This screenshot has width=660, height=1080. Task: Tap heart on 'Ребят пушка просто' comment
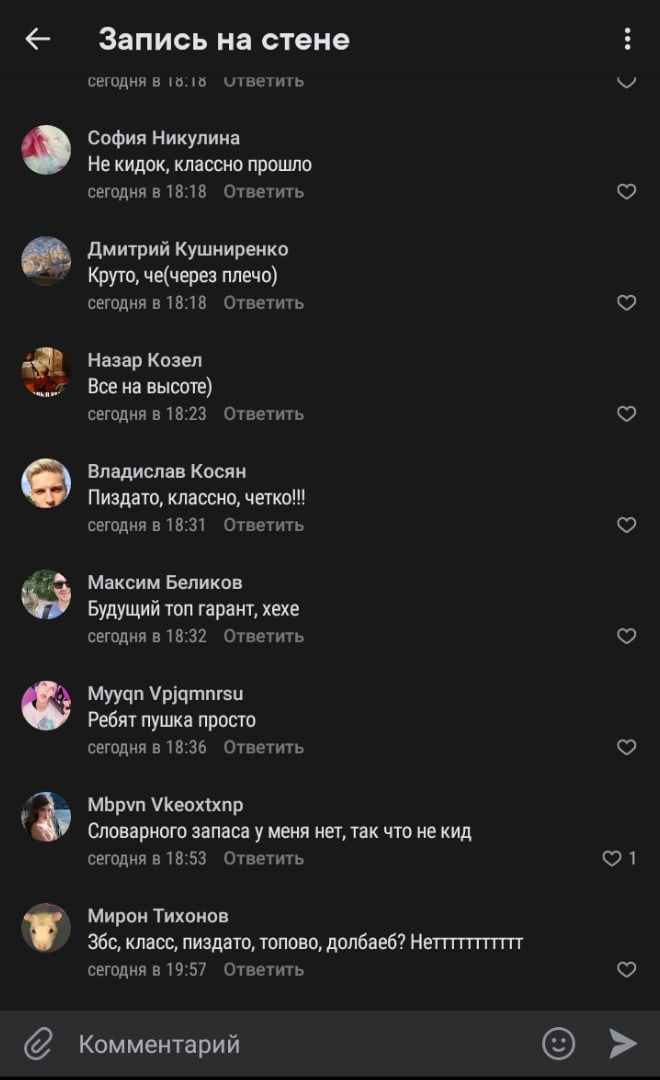pos(626,747)
